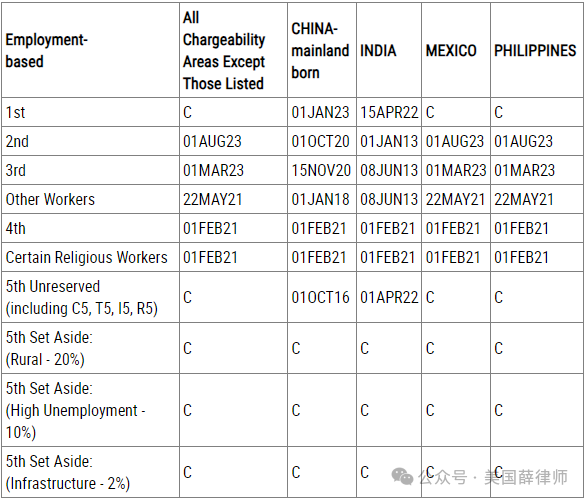Click India 5th Unreserved date 01APR22

coord(389,297)
